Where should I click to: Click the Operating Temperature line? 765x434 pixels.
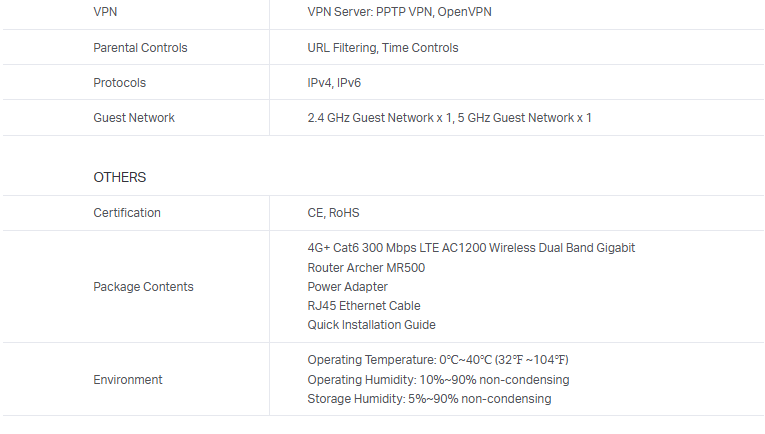[438, 359]
